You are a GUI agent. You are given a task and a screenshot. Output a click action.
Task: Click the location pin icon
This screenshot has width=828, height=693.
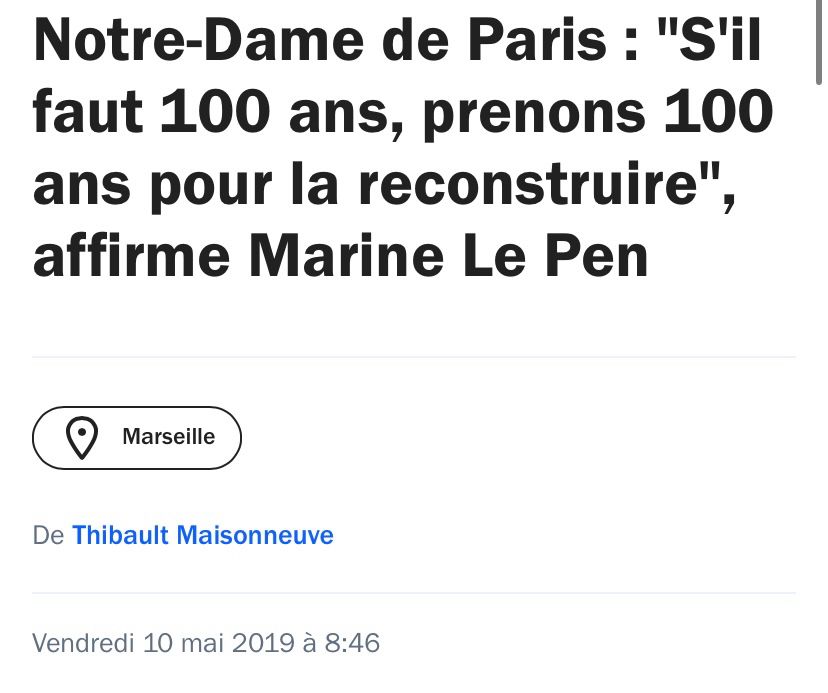[x=82, y=438]
